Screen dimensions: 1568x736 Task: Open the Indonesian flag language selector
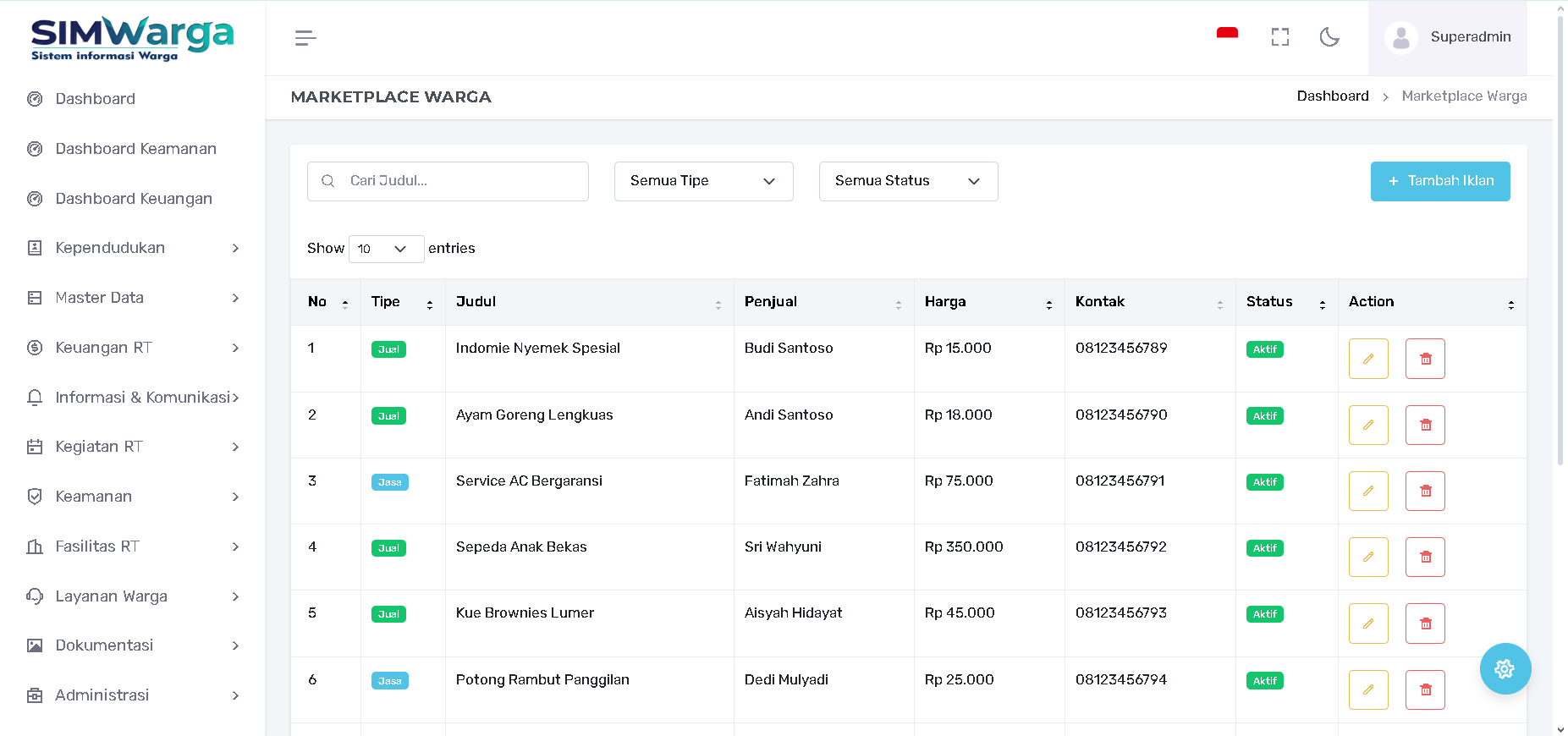click(x=1227, y=36)
